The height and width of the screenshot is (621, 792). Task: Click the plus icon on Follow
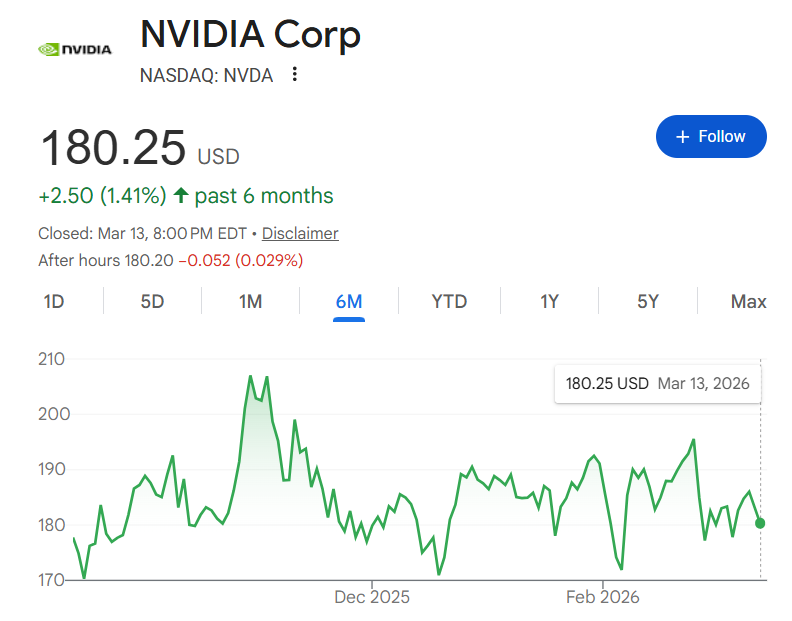(x=683, y=137)
